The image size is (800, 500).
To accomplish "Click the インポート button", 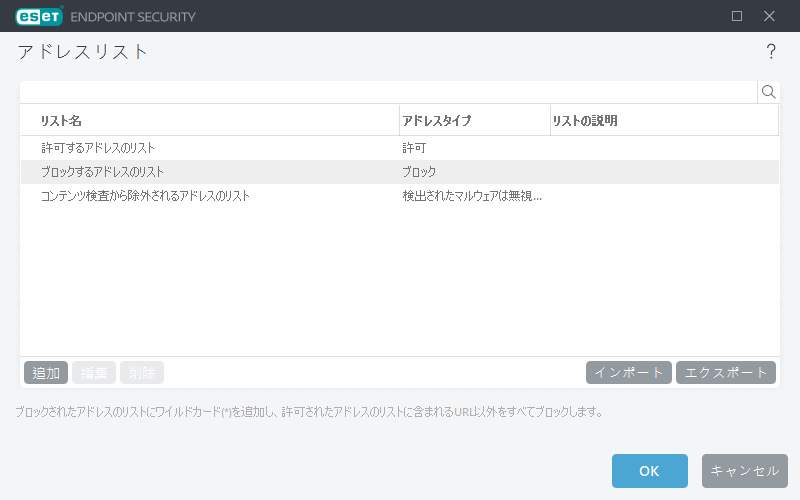I will pyautogui.click(x=629, y=373).
